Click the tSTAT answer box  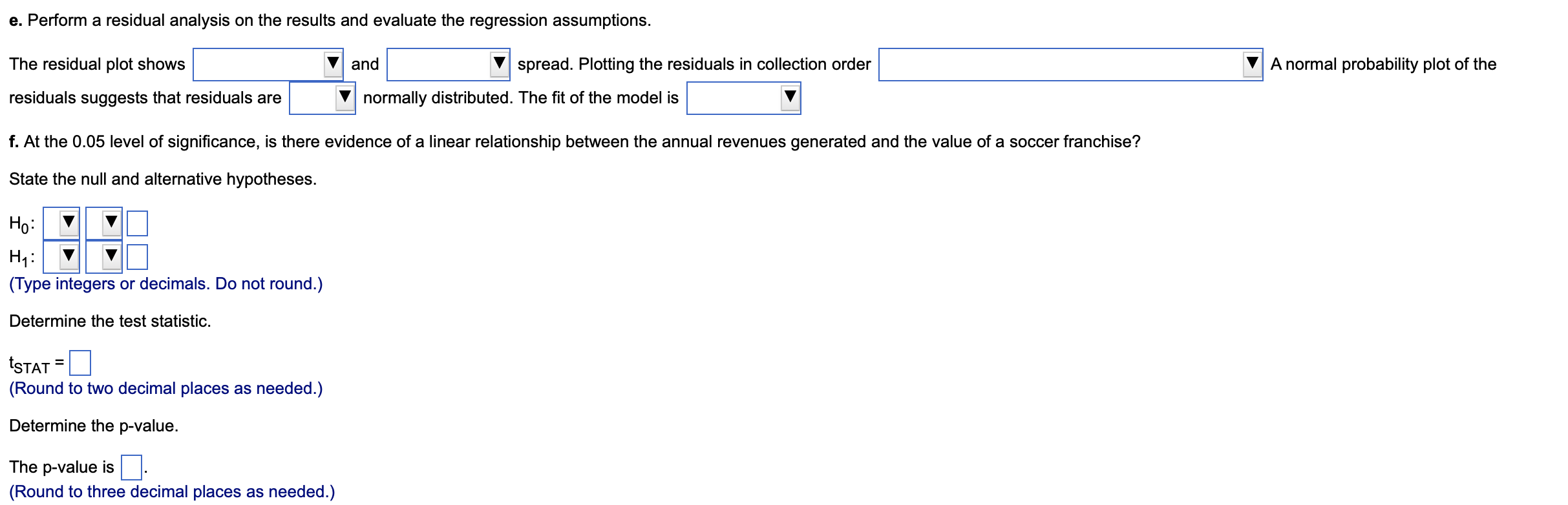[x=81, y=362]
